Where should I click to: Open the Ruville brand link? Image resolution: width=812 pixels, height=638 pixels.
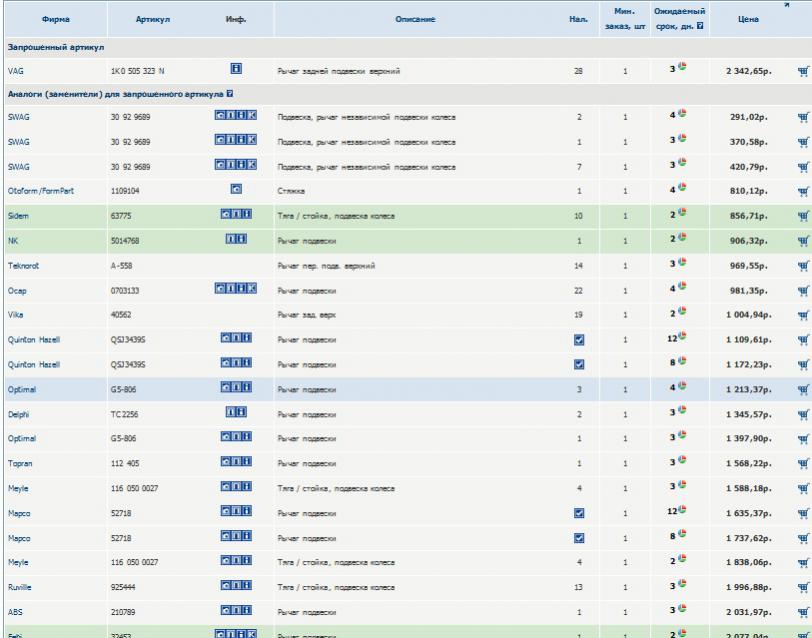point(20,587)
